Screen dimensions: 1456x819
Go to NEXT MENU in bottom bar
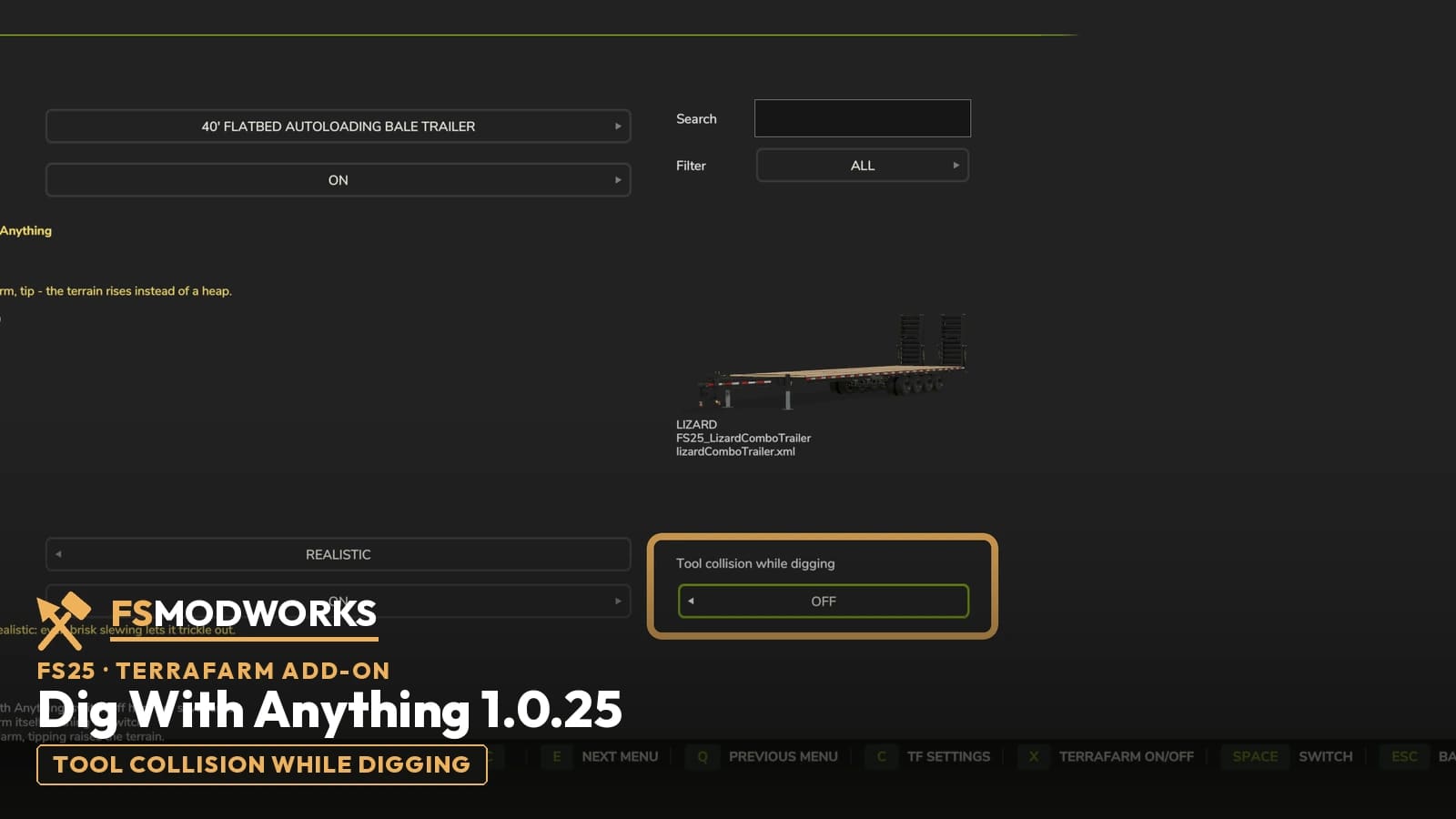click(x=601, y=756)
